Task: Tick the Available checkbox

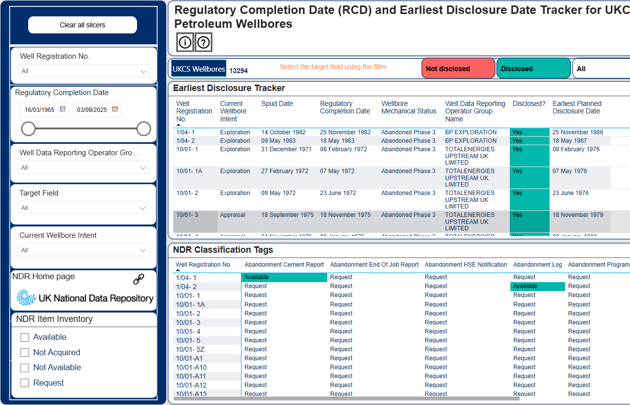Action: (x=25, y=338)
